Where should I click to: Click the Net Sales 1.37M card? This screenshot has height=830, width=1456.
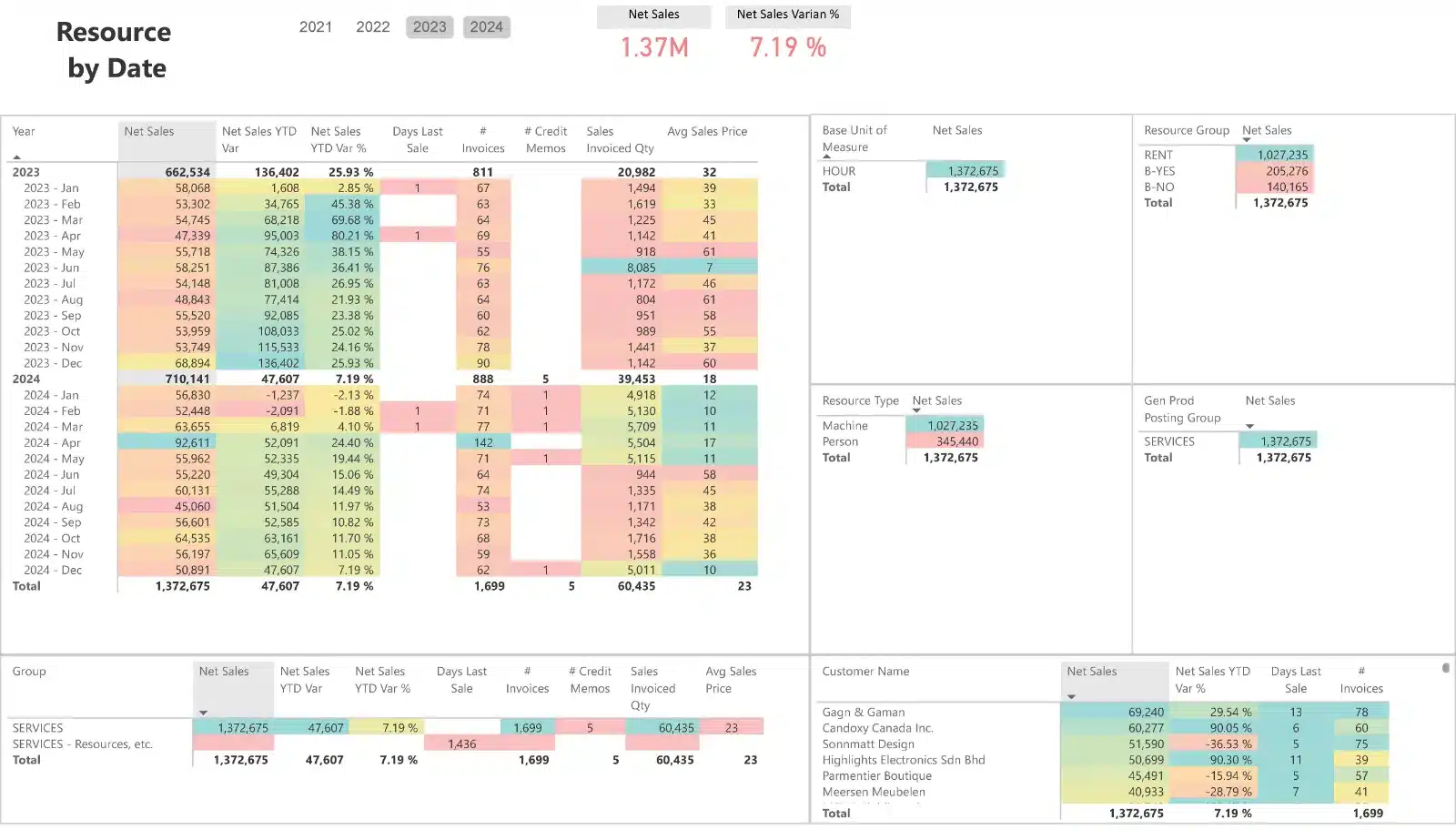pos(654,47)
